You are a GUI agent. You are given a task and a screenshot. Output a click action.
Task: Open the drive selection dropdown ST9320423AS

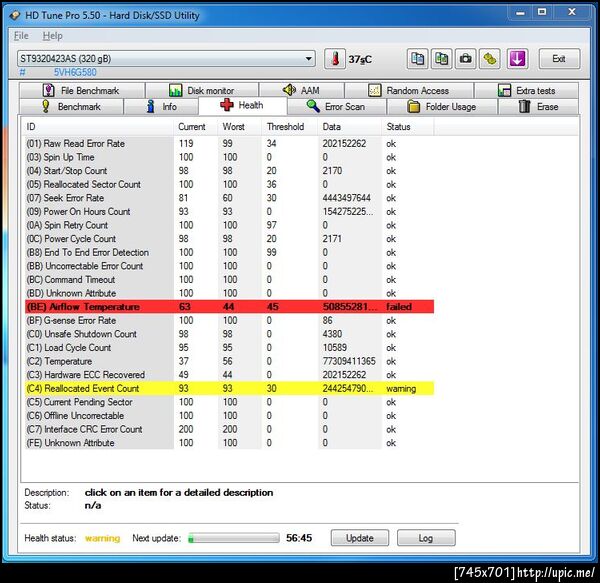[166, 59]
